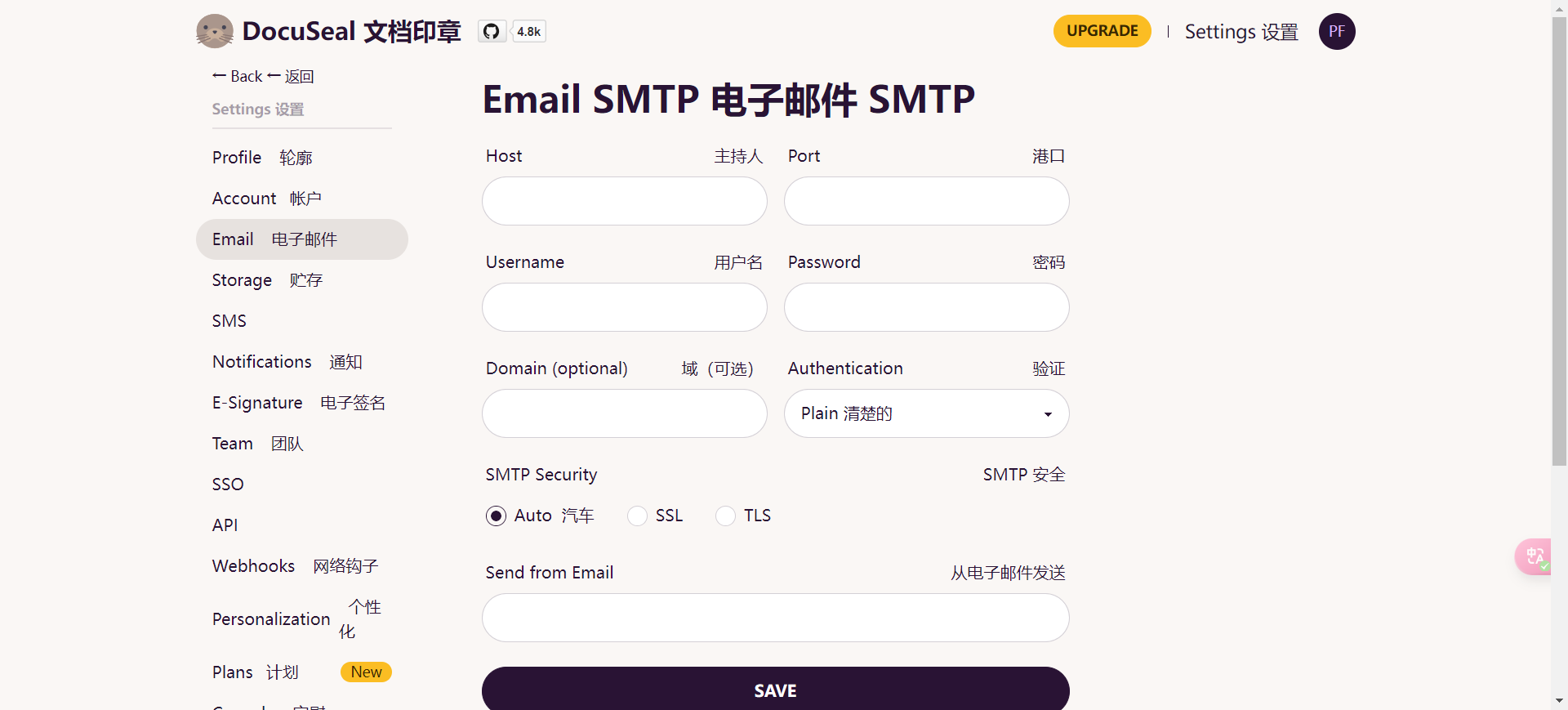Screen dimensions: 1568x710
Task: Open the Plans page marked New
Action: (233, 672)
